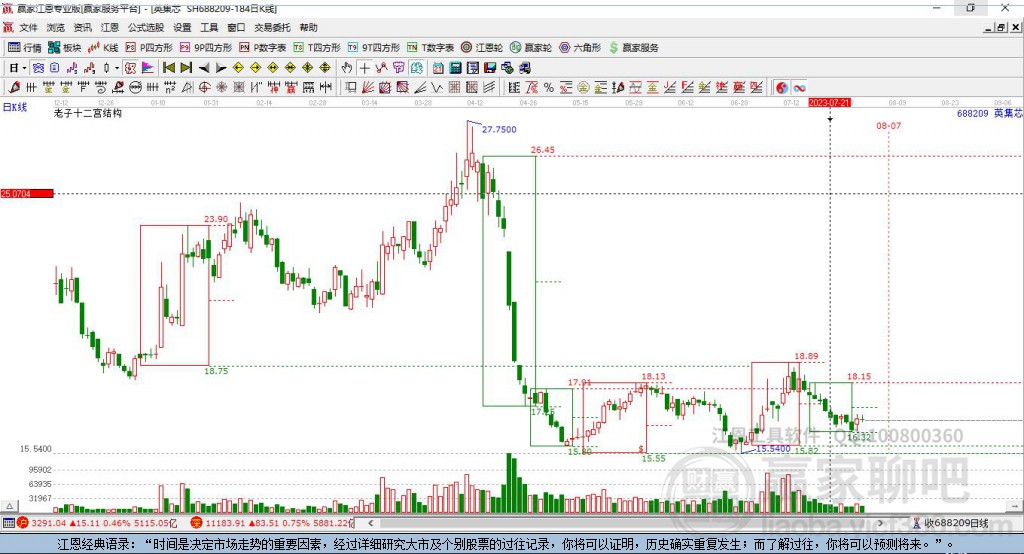Viewport: 1024px width, 554px height.
Task: Switch to the K线 chart view
Action: click(103, 48)
